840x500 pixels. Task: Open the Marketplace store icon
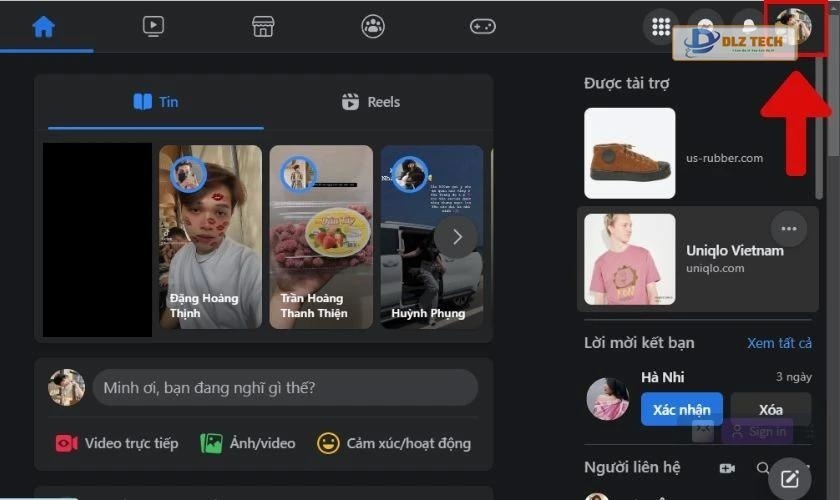263,26
